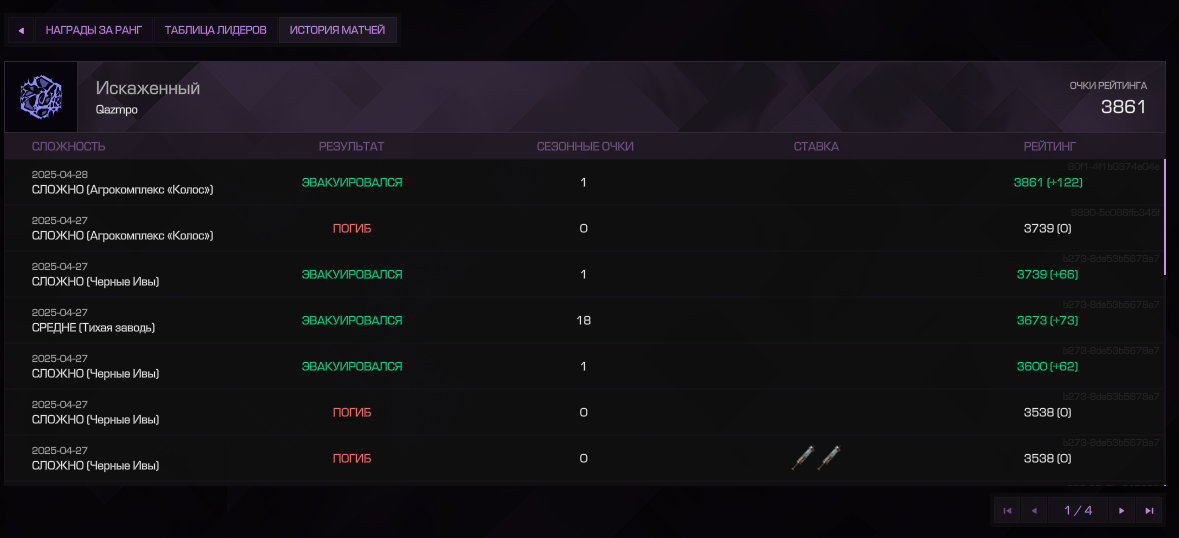Image resolution: width=1179 pixels, height=538 pixels.
Task: Jump to first page of match history
Action: [x=1007, y=511]
